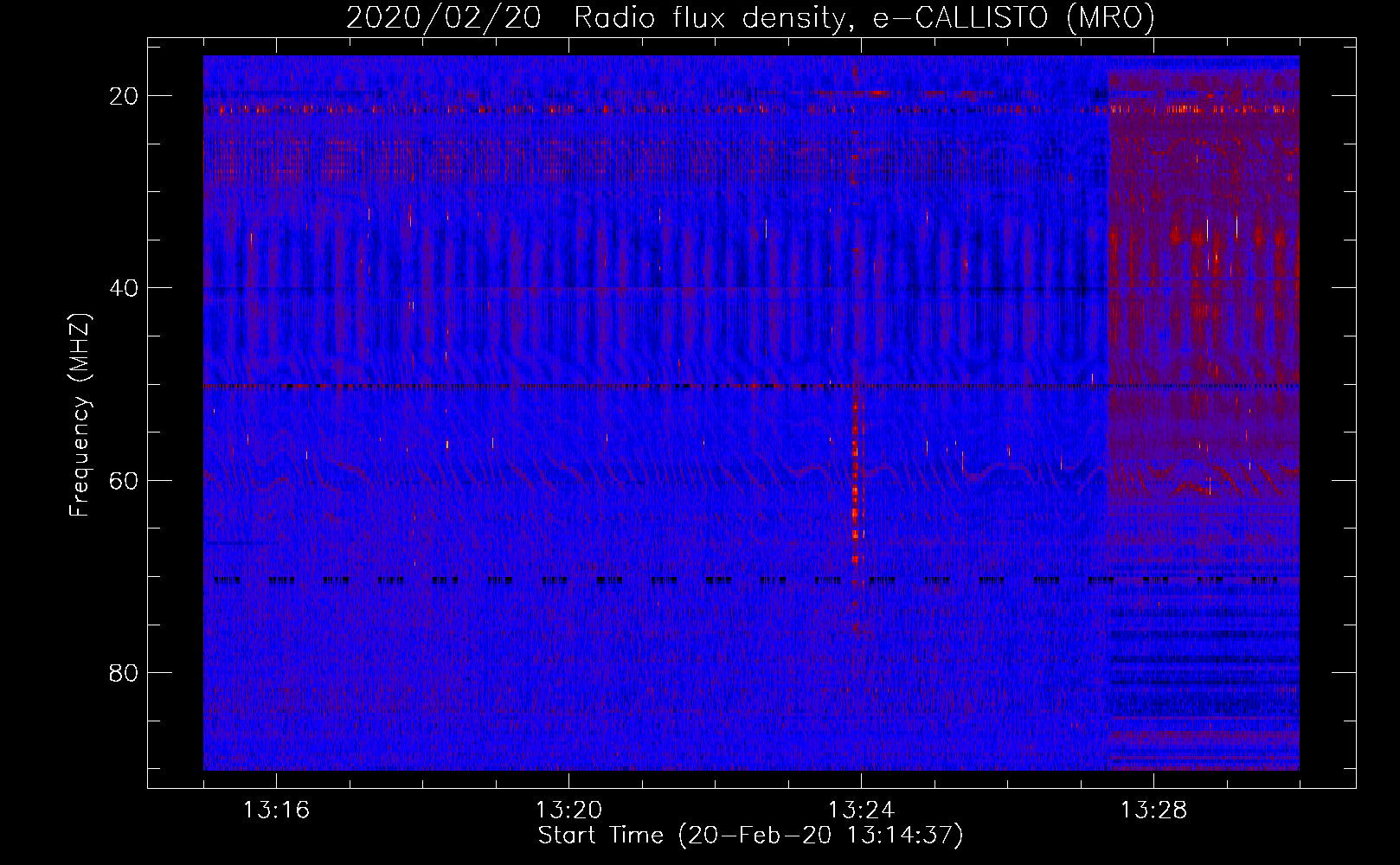Click the 80 frequency tick label
Image resolution: width=1400 pixels, height=865 pixels.
click(124, 672)
